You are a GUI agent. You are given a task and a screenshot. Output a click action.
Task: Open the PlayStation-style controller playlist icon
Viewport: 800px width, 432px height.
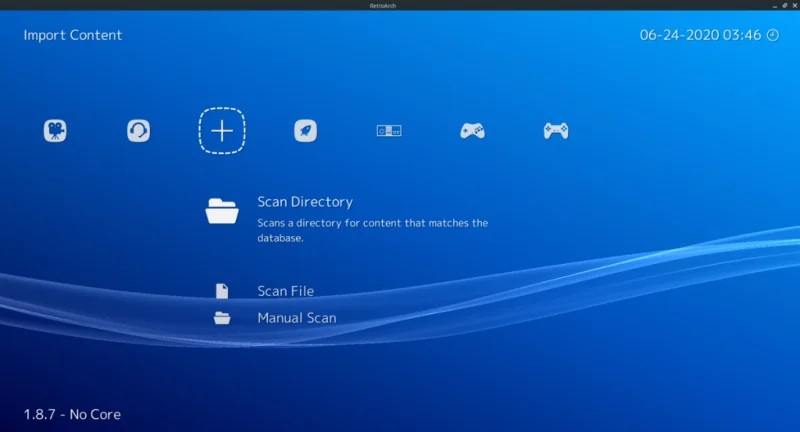556,131
